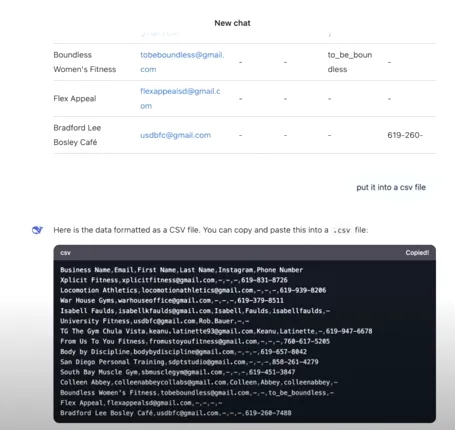The width and height of the screenshot is (455, 430).
Task: Select the Bradford Lee Bosley Café table cell
Action: [77, 135]
